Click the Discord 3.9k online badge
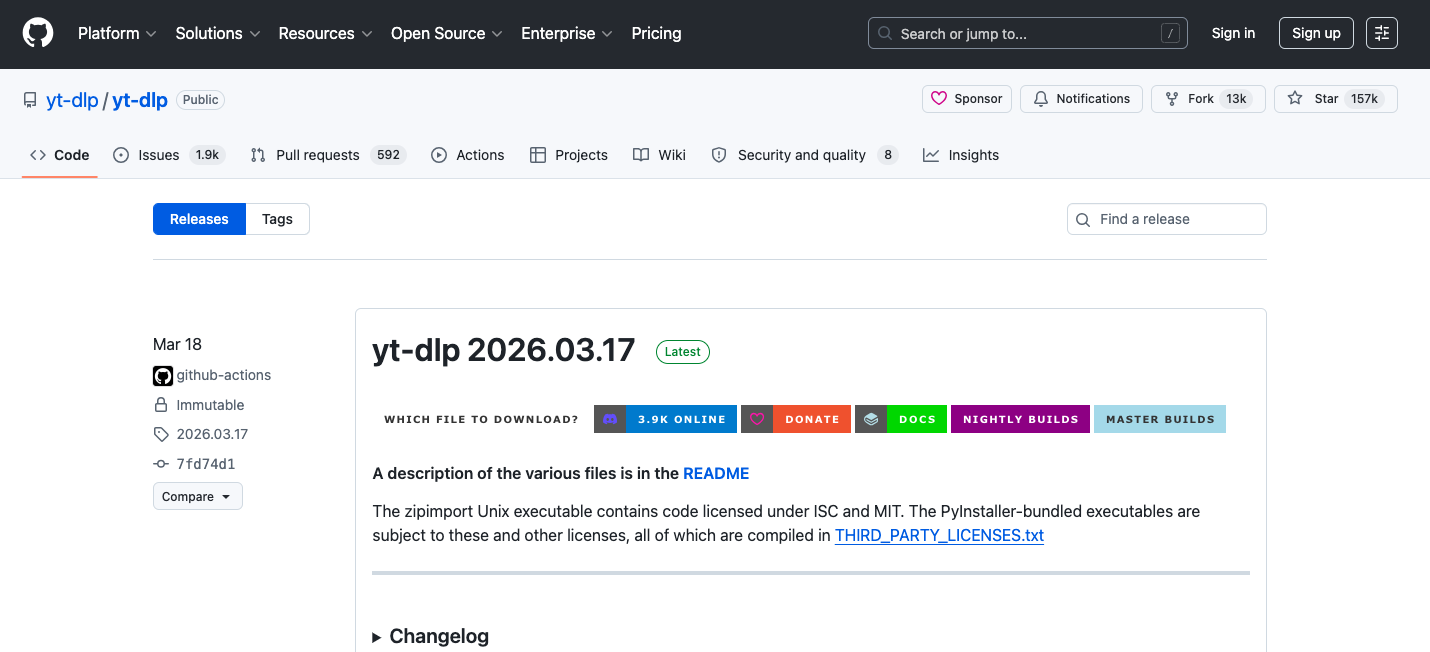 pyautogui.click(x=665, y=419)
